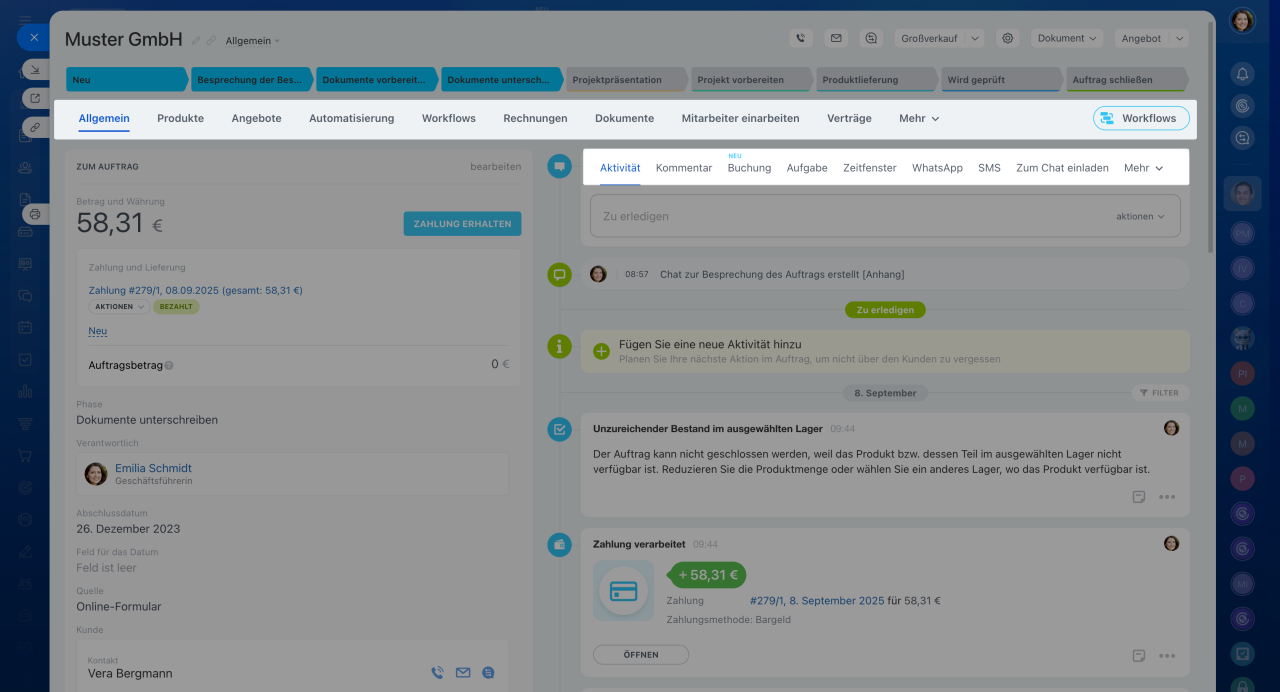Expand the Dokument dropdown
The image size is (1280, 692).
click(1067, 38)
